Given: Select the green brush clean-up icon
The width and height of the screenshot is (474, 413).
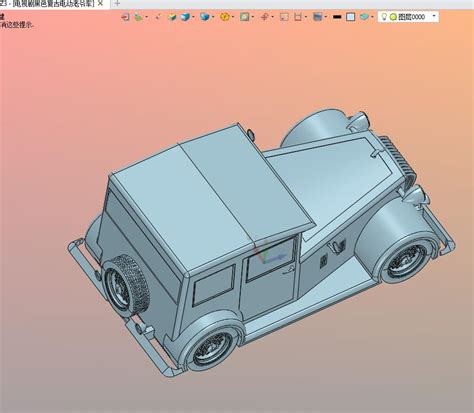Looking at the screenshot, I should click(x=138, y=17).
